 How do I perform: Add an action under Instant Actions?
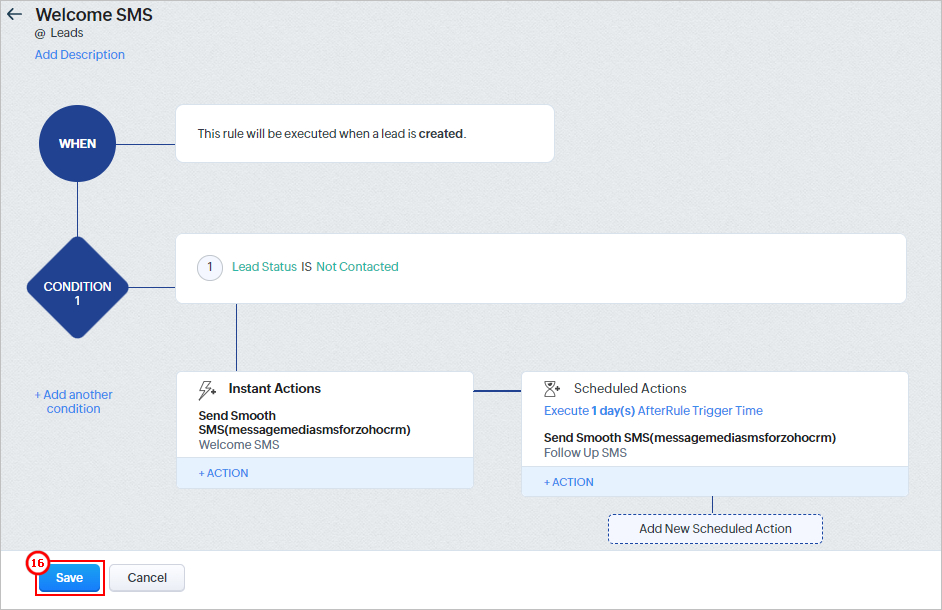[x=223, y=473]
